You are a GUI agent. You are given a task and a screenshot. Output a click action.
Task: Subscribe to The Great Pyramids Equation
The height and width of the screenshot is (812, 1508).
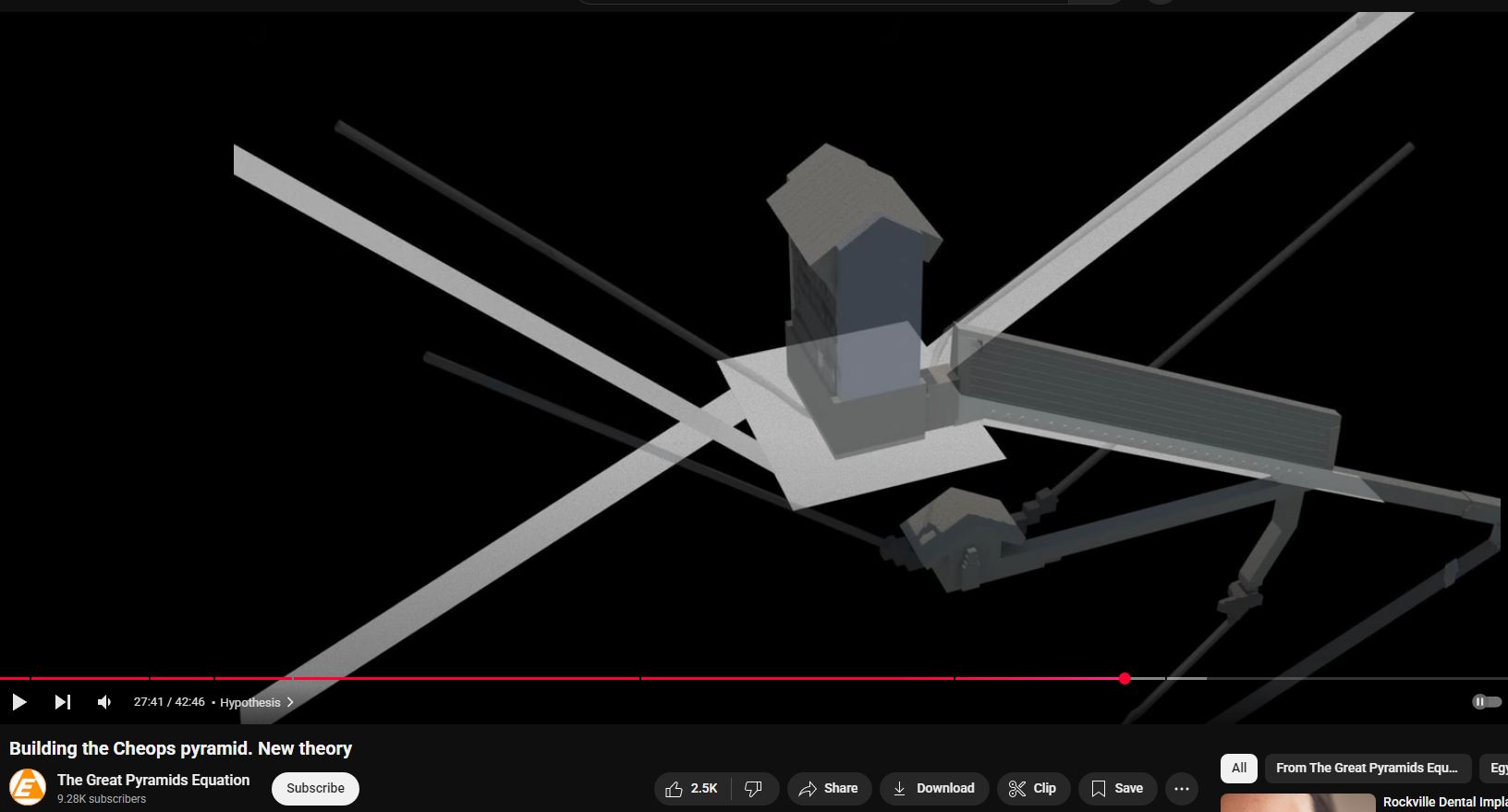(315, 788)
